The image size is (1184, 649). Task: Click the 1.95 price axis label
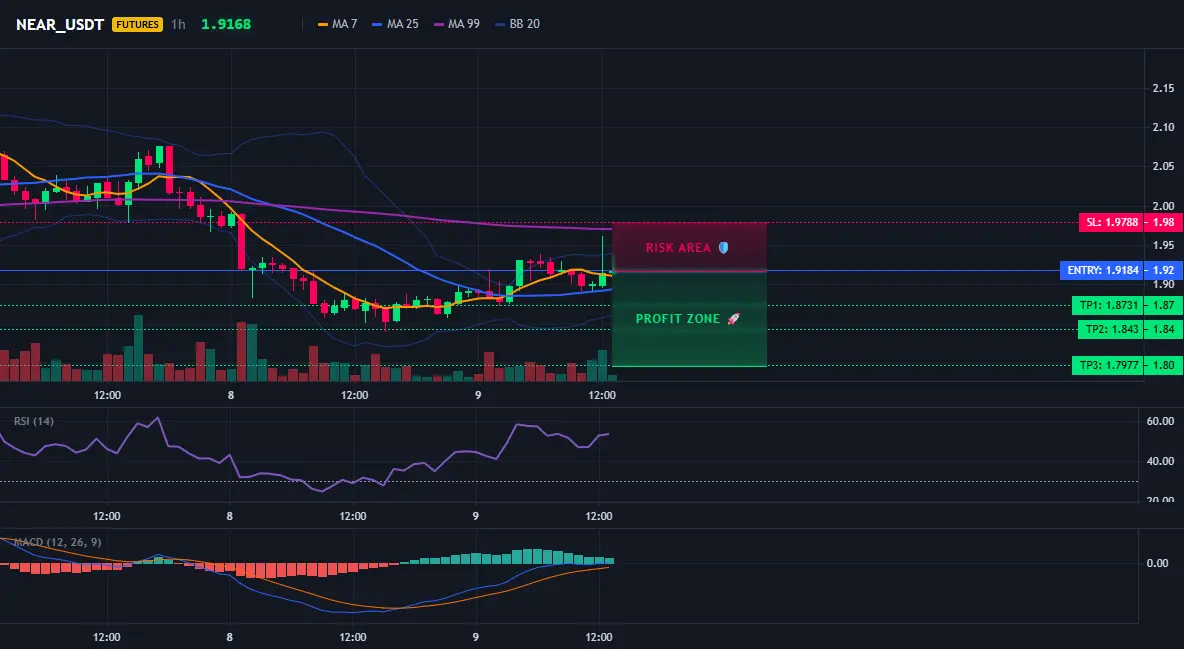pos(1163,245)
